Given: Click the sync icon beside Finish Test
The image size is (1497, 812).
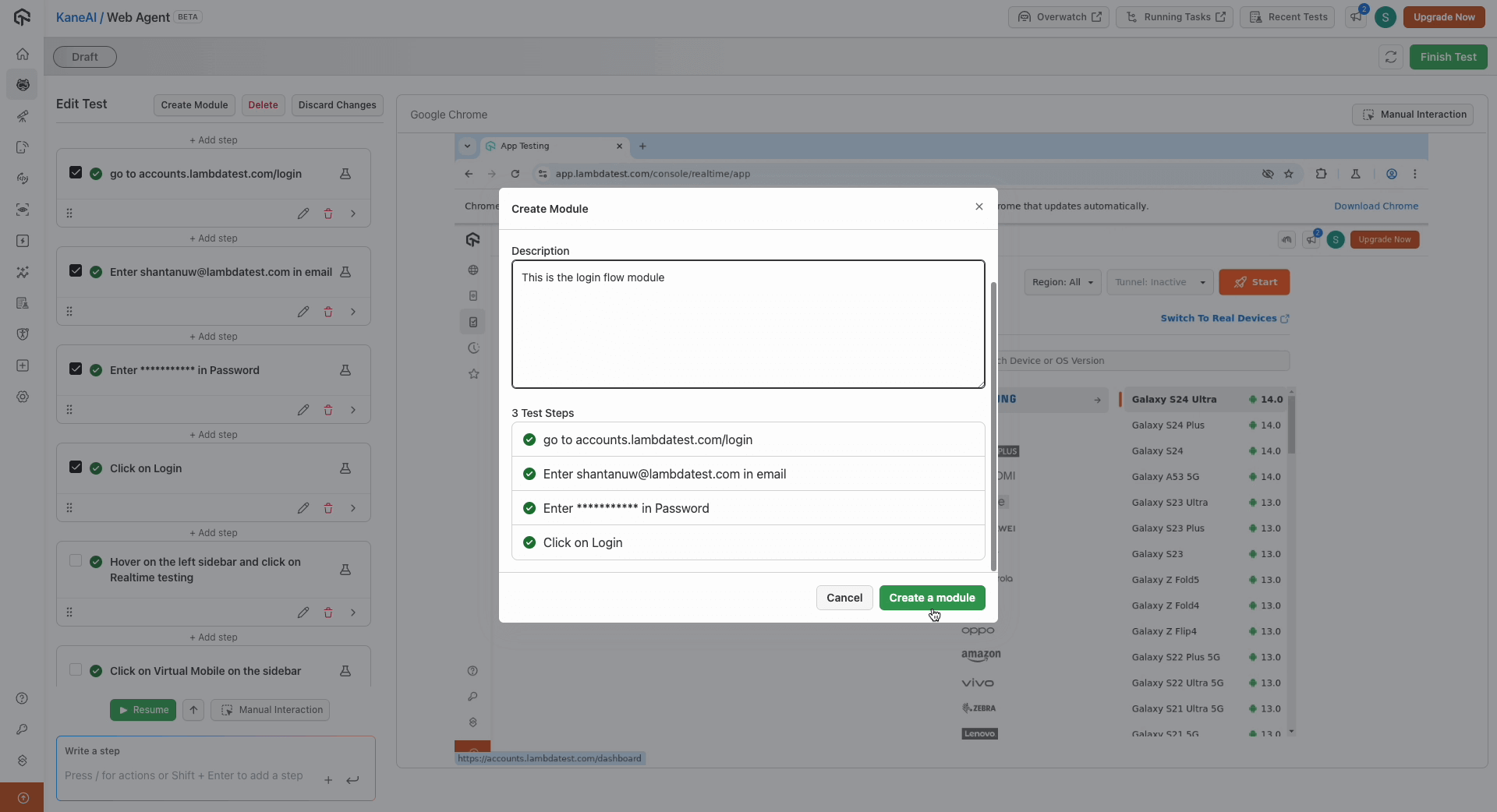Looking at the screenshot, I should [1391, 56].
